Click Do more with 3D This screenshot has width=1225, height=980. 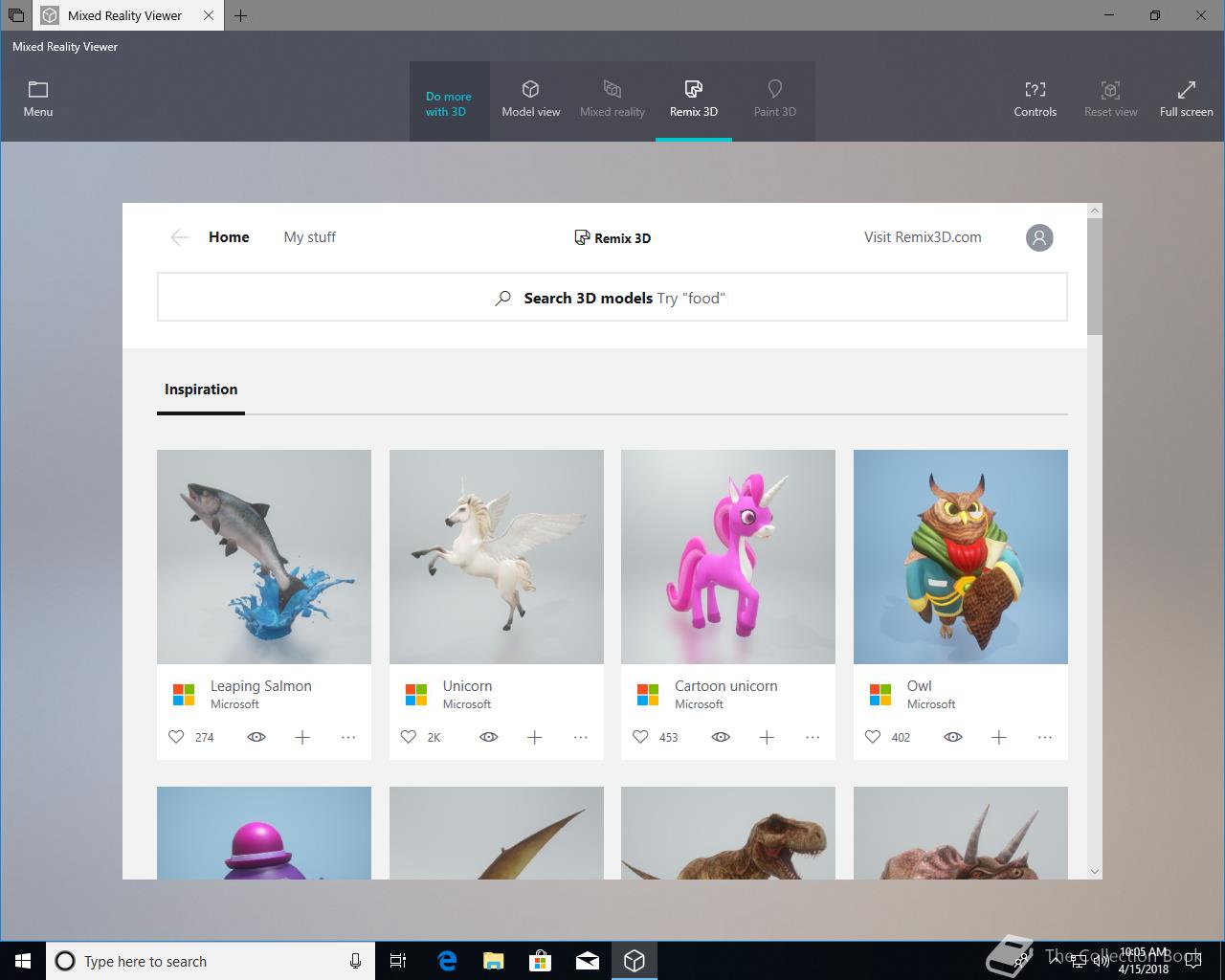point(449,103)
